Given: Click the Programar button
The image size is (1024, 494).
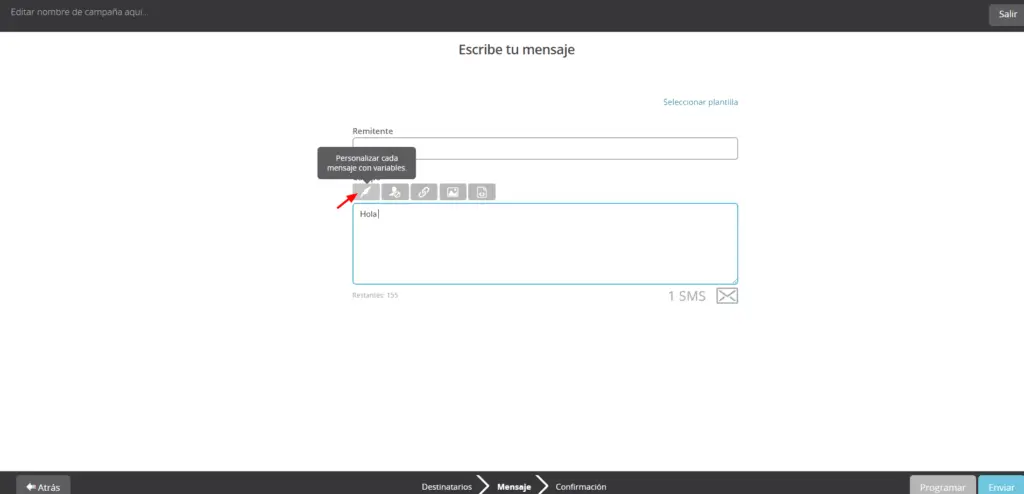Looking at the screenshot, I should (x=942, y=486).
